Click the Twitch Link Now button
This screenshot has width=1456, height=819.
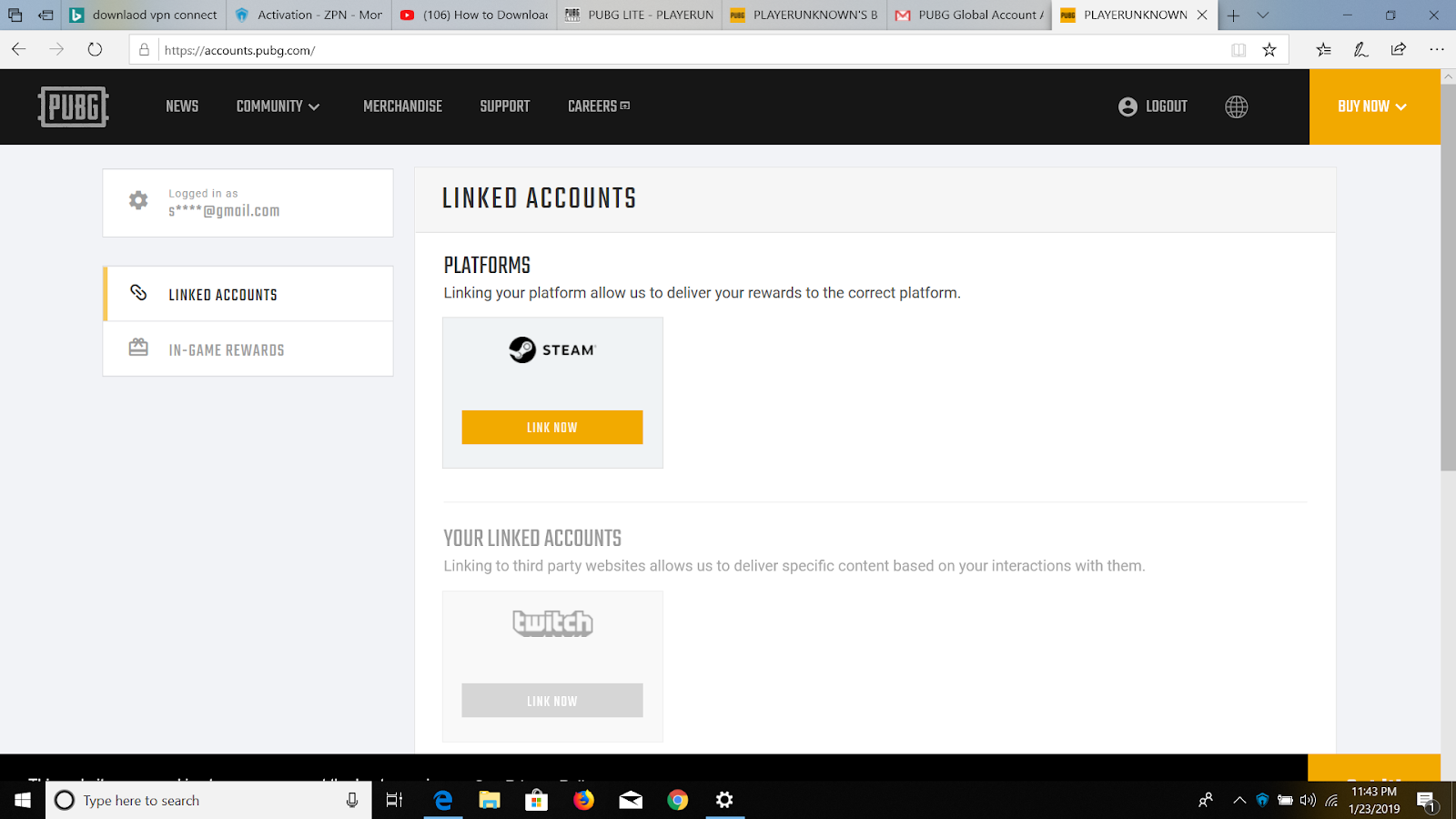point(552,701)
